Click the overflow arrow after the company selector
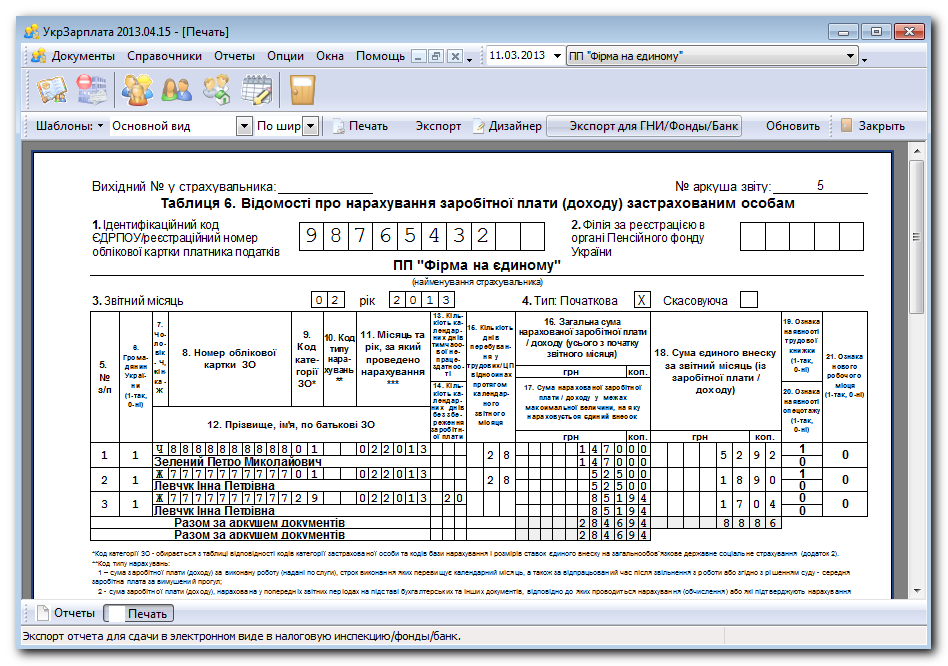Viewport: 948px width, 666px height. click(x=865, y=59)
